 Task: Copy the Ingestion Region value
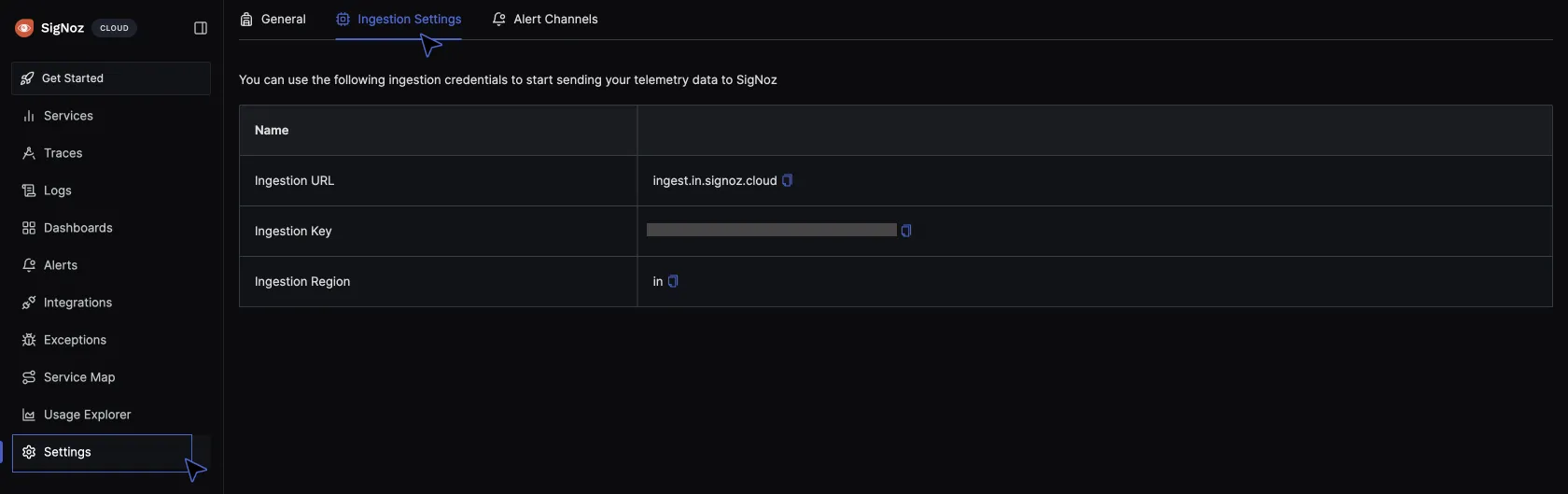point(673,281)
